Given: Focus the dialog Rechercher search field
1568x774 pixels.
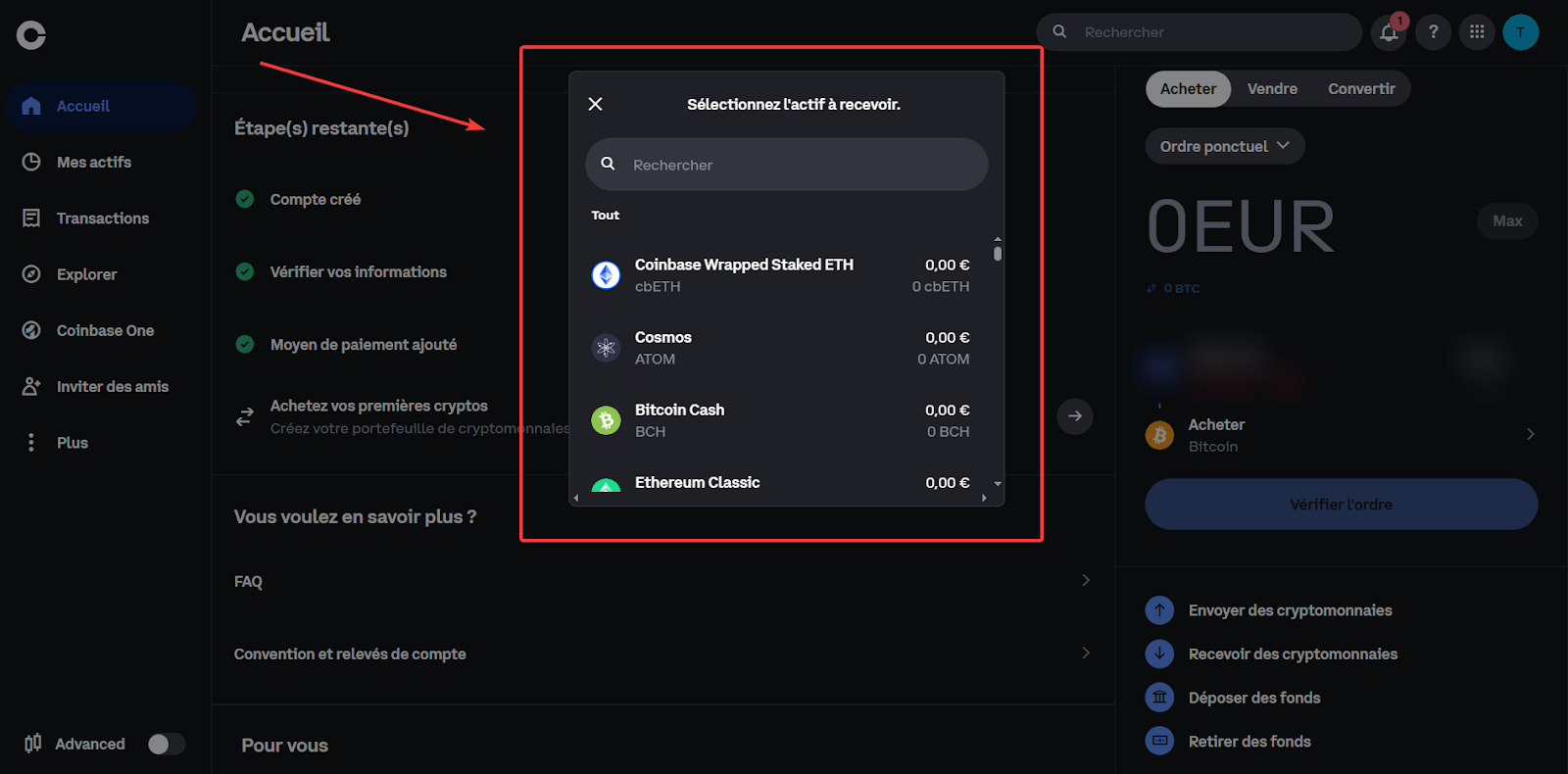Looking at the screenshot, I should 786,165.
